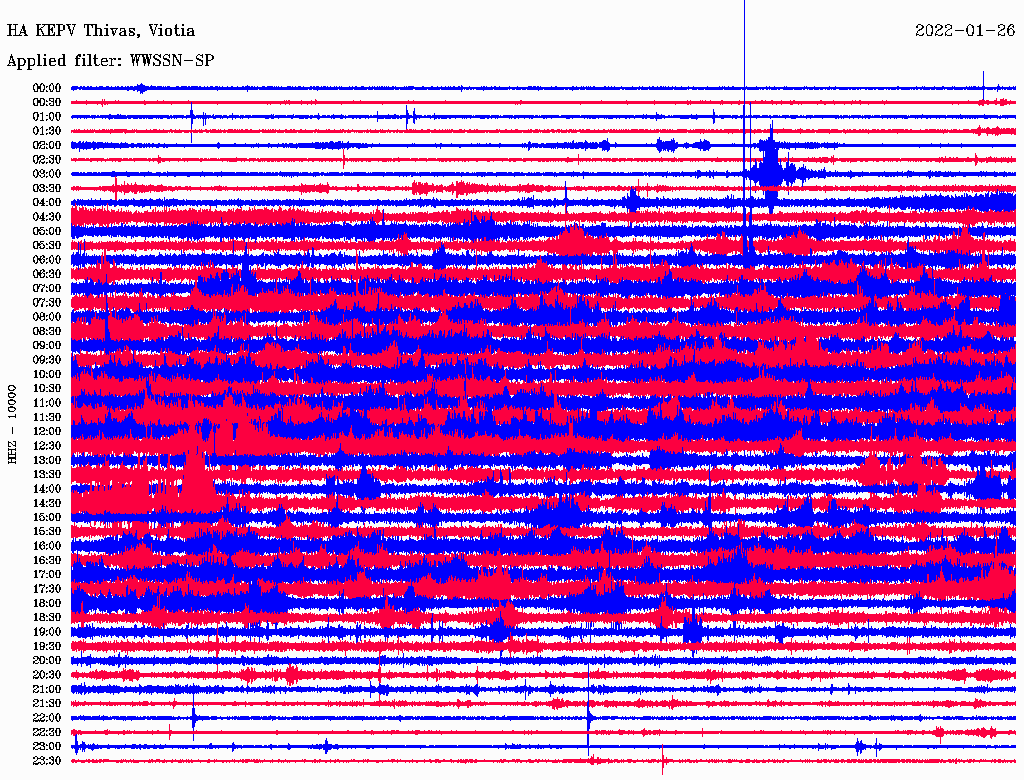This screenshot has height=780, width=1024.
Task: Click the '22:00' time label
Action: point(47,718)
